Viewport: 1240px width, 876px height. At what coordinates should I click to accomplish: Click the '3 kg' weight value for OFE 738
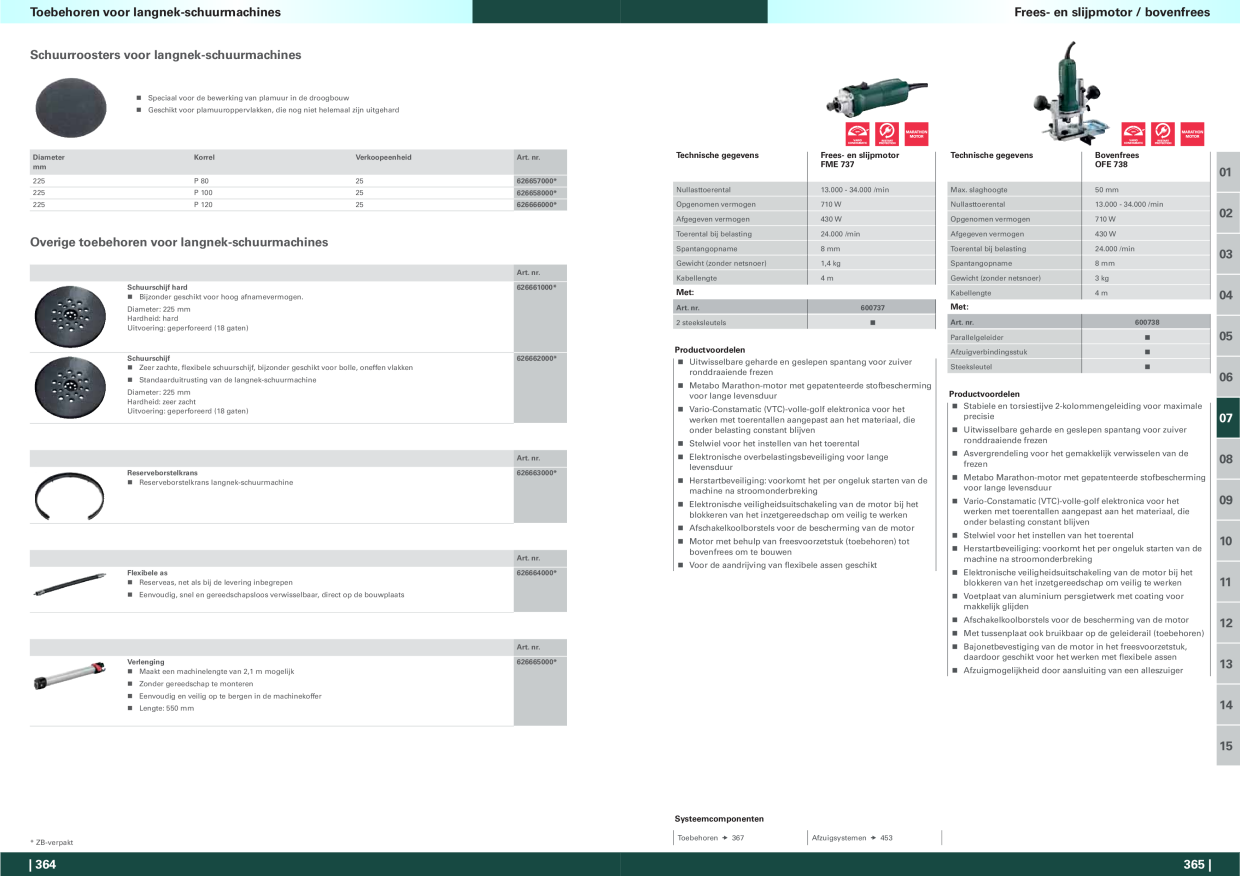[1103, 278]
